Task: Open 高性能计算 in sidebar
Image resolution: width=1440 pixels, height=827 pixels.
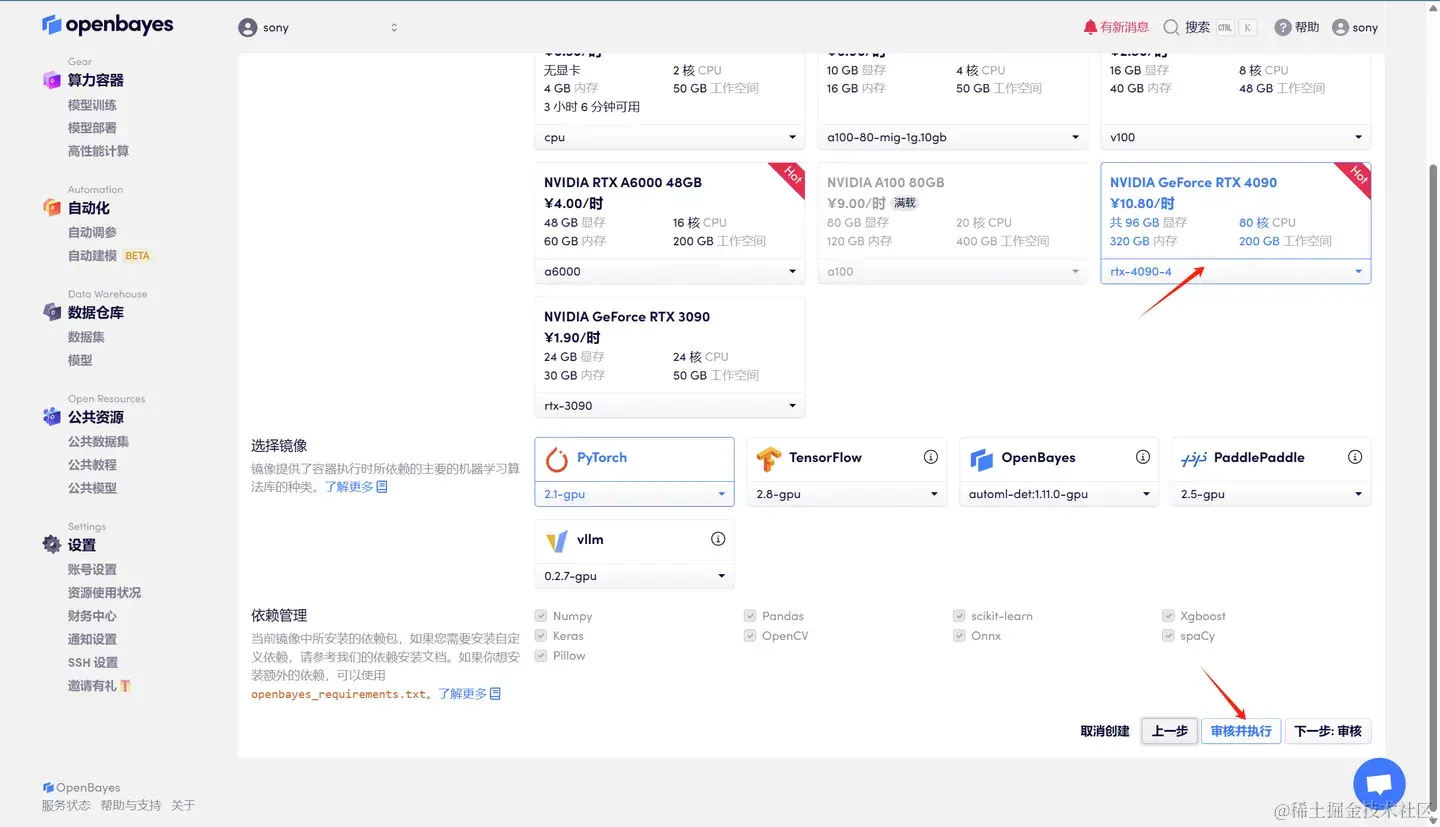Action: point(98,151)
